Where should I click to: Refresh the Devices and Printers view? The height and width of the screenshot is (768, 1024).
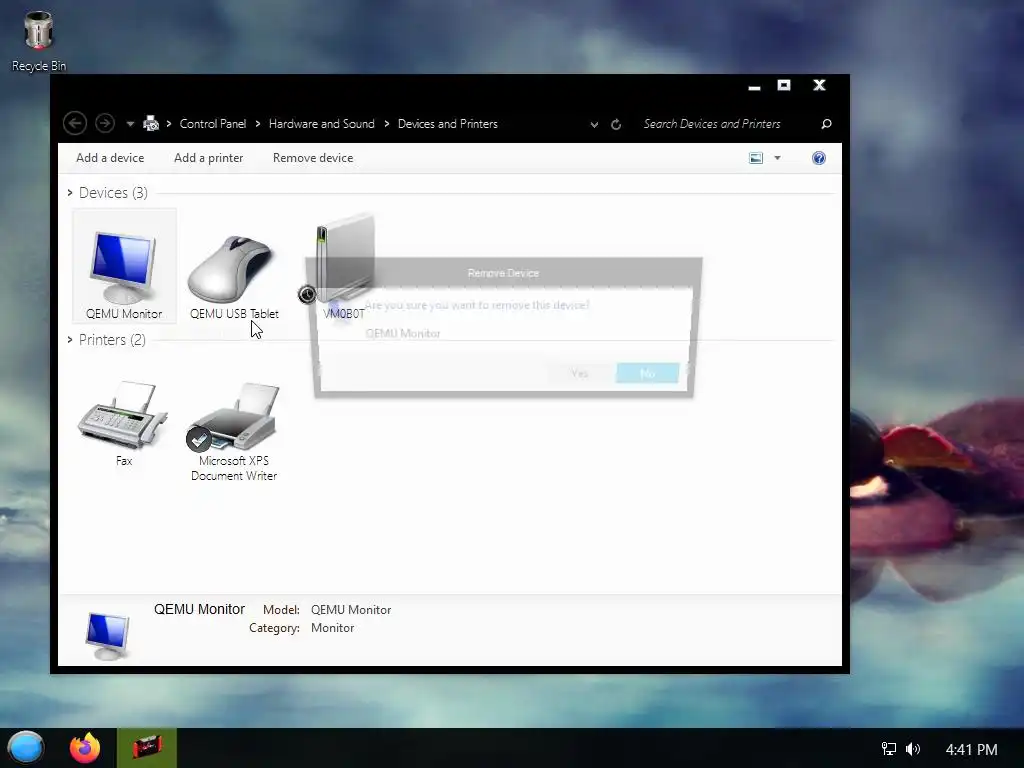[x=616, y=124]
